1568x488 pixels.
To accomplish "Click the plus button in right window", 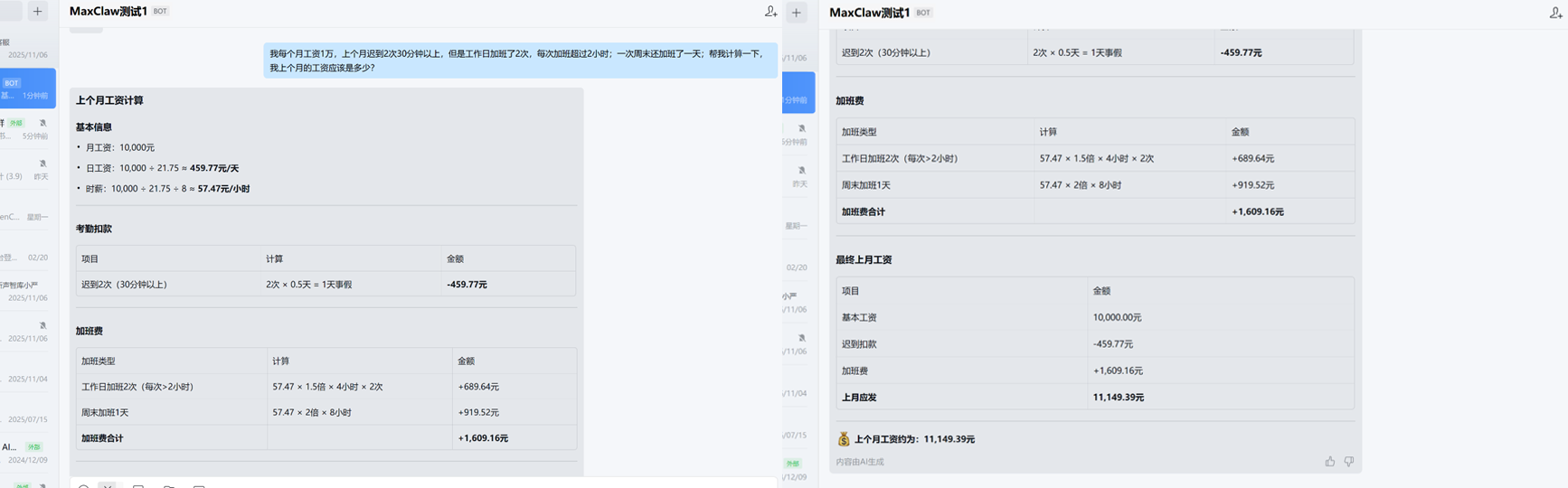I will [x=797, y=13].
